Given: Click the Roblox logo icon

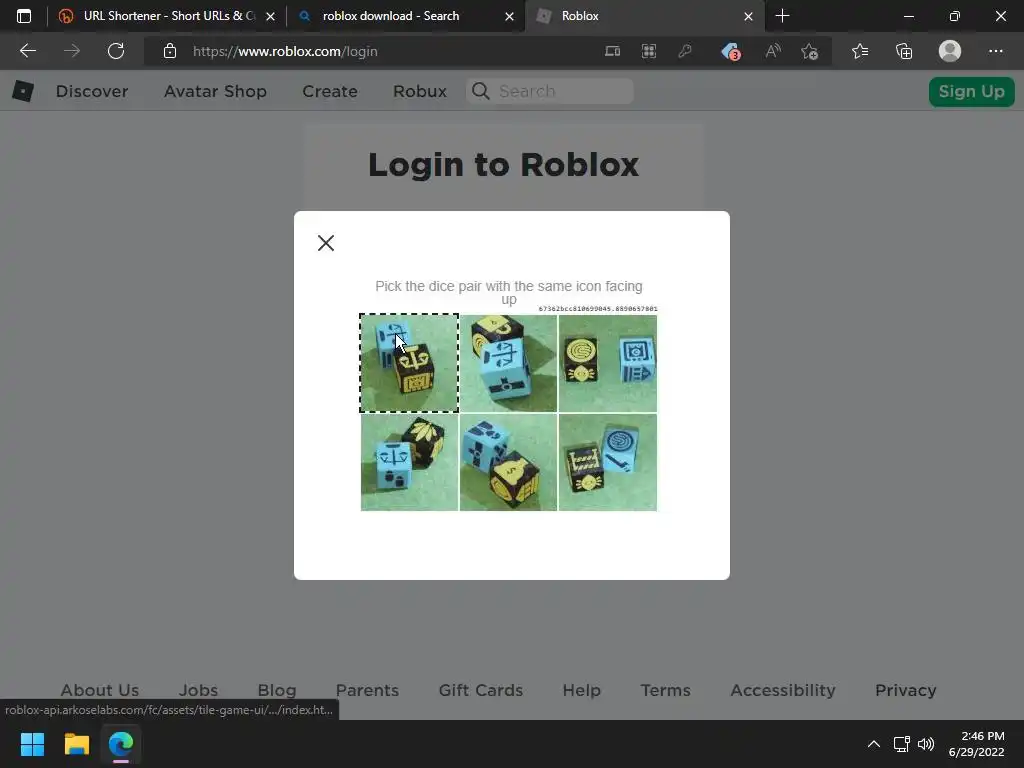Looking at the screenshot, I should pos(23,91).
